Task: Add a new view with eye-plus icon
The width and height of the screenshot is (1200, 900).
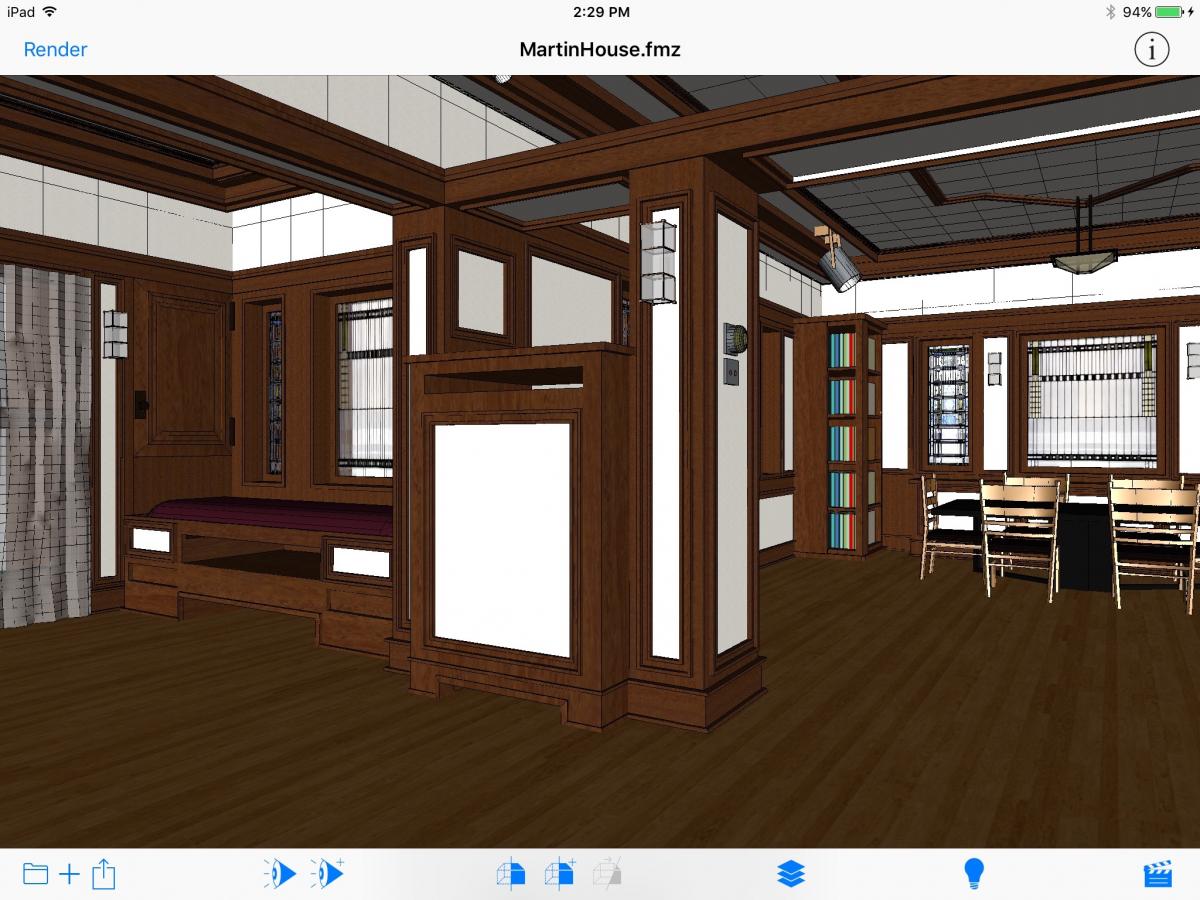Action: pyautogui.click(x=327, y=873)
